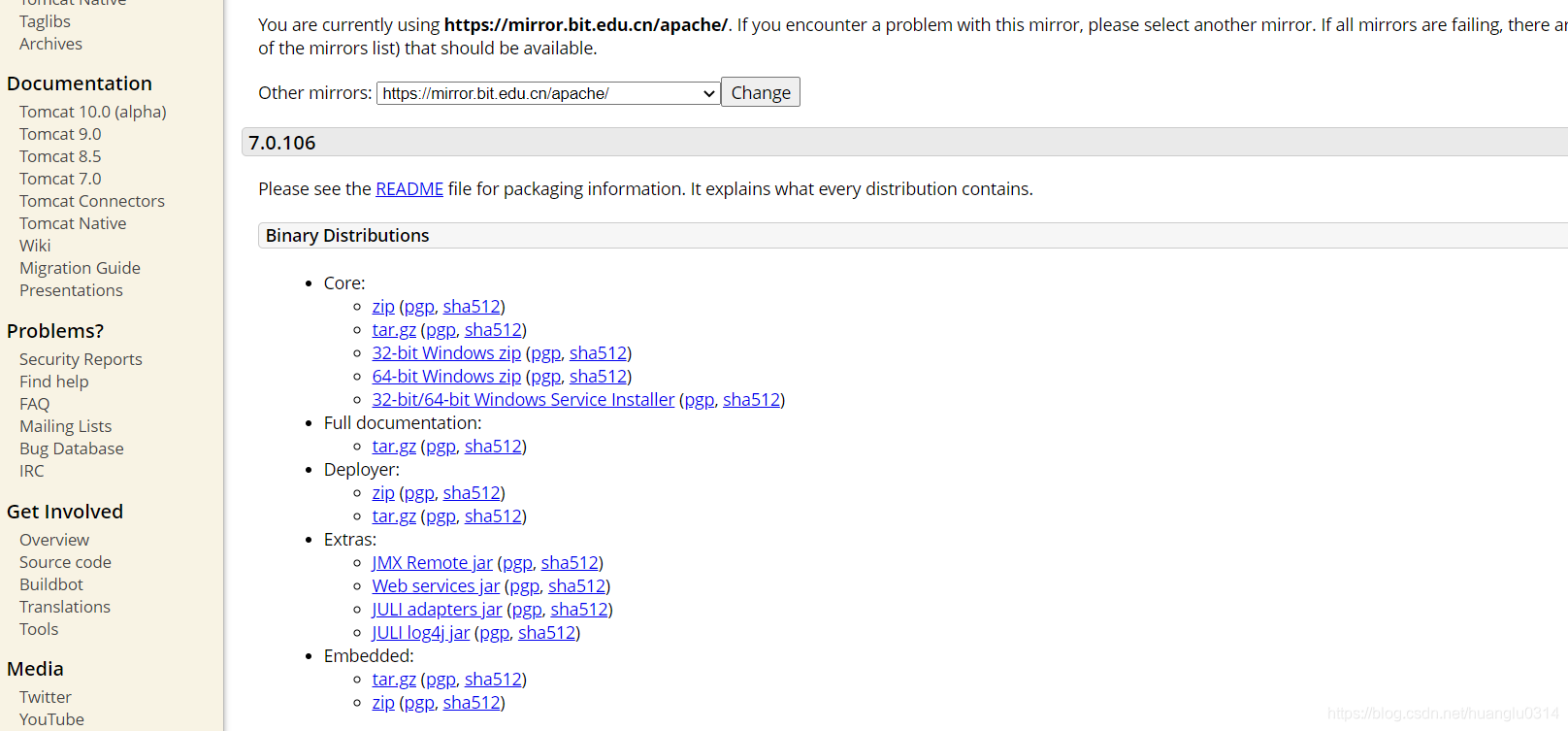Open sha512 for JMX Remote jar
1568x731 pixels.
pyautogui.click(x=570, y=562)
